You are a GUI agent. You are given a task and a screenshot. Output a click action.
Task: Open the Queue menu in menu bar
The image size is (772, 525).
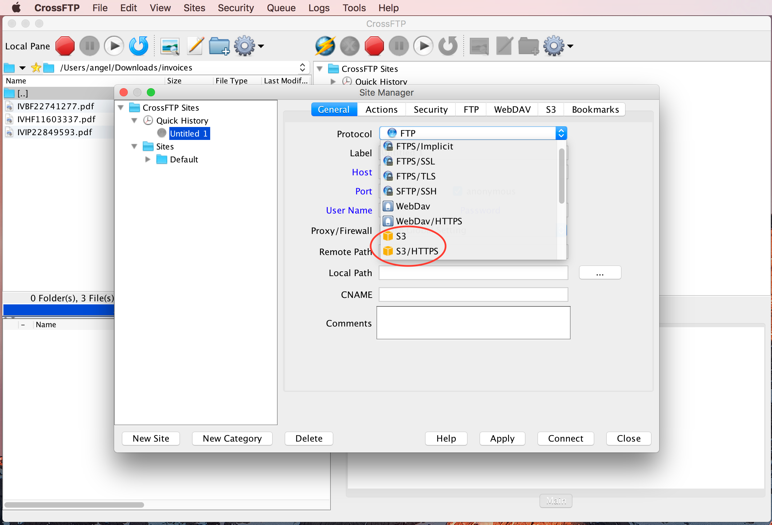click(280, 8)
